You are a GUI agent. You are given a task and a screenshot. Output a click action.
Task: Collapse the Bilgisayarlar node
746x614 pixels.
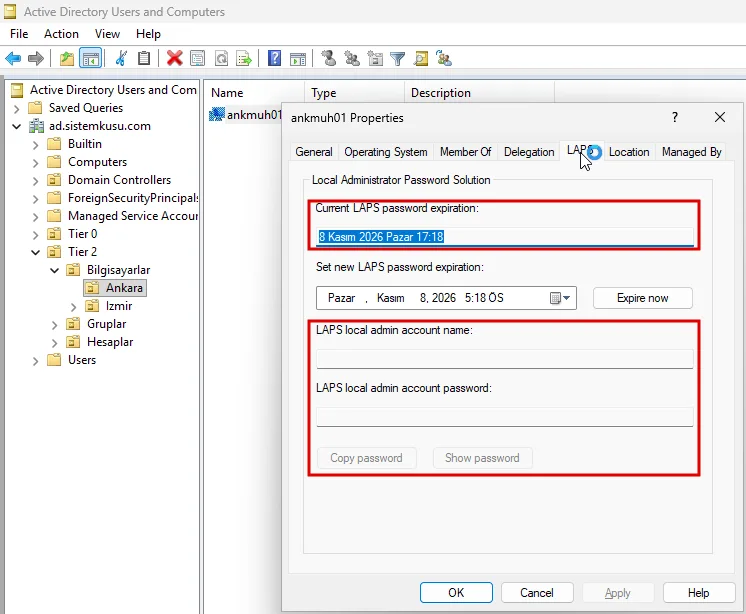coord(55,270)
